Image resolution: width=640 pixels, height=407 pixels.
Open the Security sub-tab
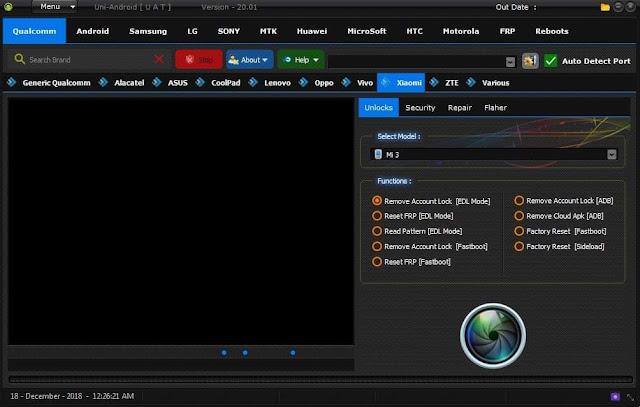click(x=420, y=108)
